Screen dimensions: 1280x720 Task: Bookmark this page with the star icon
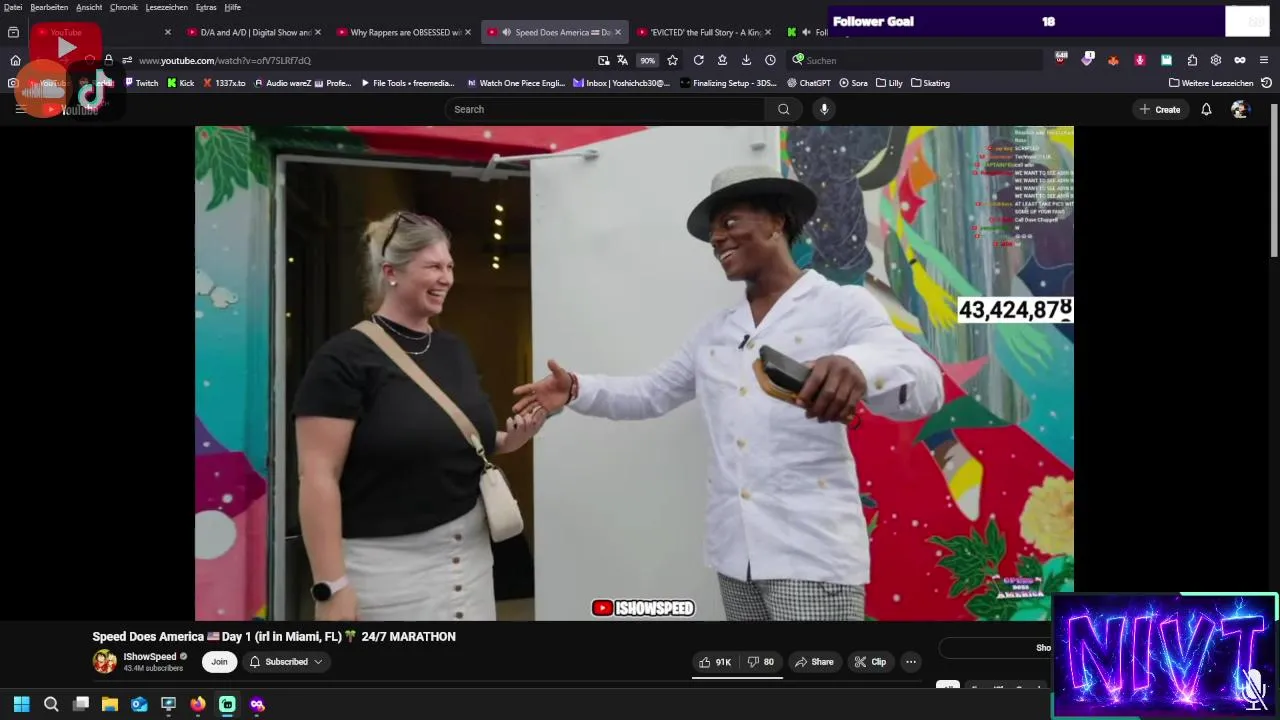click(x=673, y=60)
